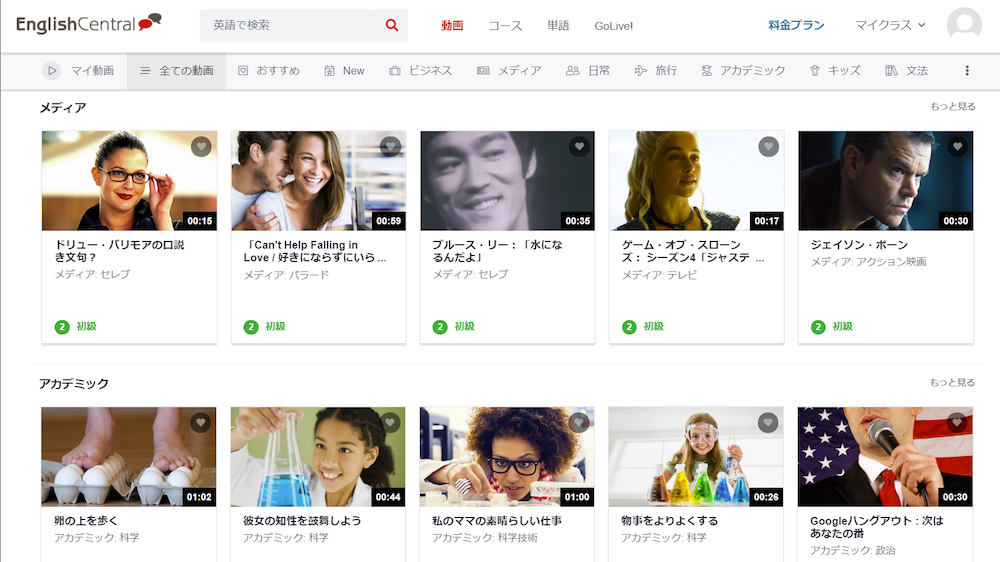Switch to the 旅行 category tab

(656, 71)
